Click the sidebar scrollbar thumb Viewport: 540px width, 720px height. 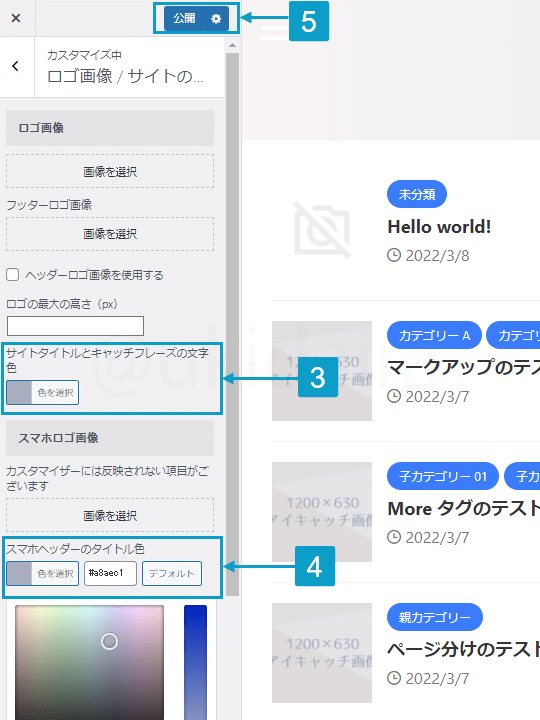point(232,324)
